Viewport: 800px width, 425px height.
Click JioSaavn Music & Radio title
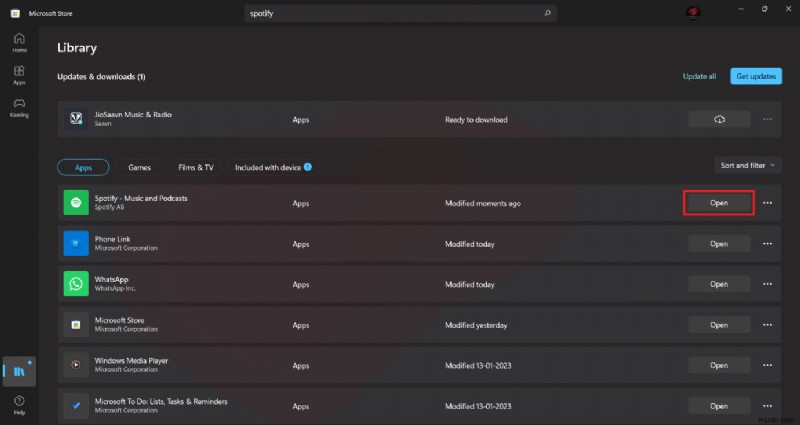tap(133, 115)
